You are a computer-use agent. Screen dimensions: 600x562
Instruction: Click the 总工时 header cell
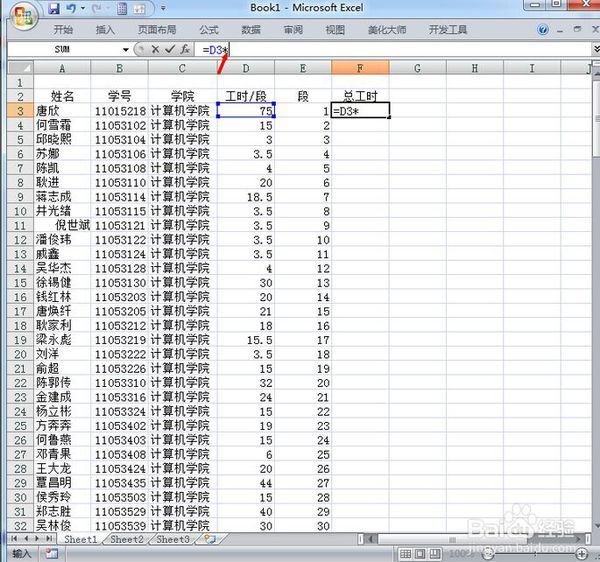[360, 96]
